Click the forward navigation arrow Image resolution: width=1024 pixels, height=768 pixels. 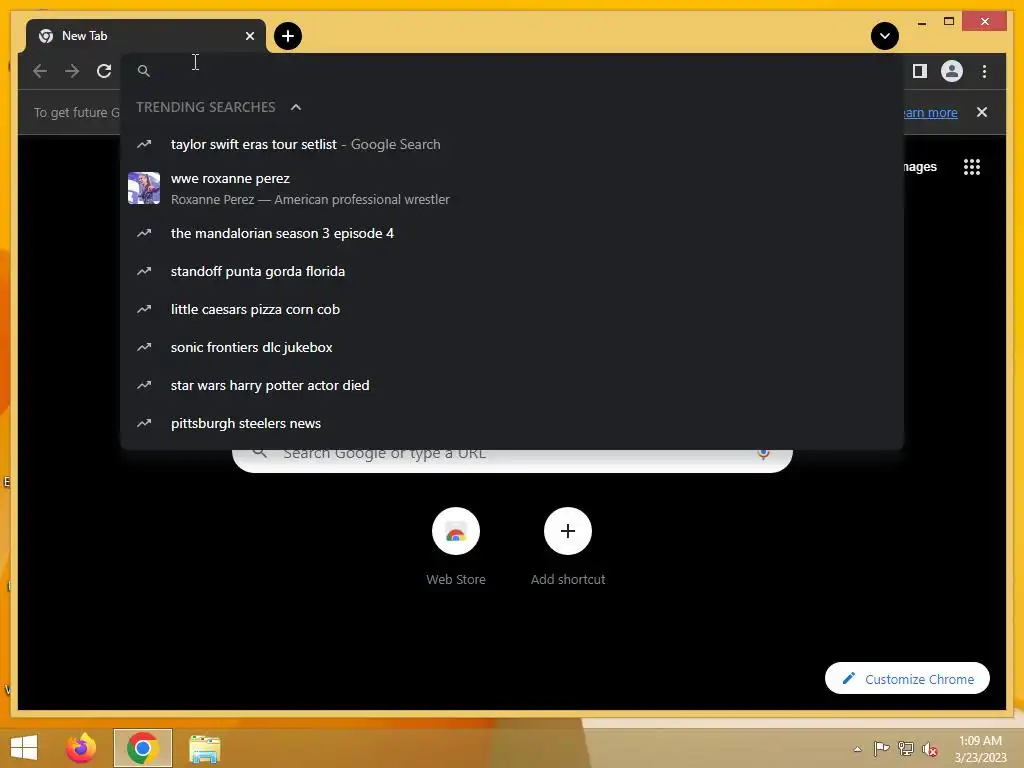[72, 71]
